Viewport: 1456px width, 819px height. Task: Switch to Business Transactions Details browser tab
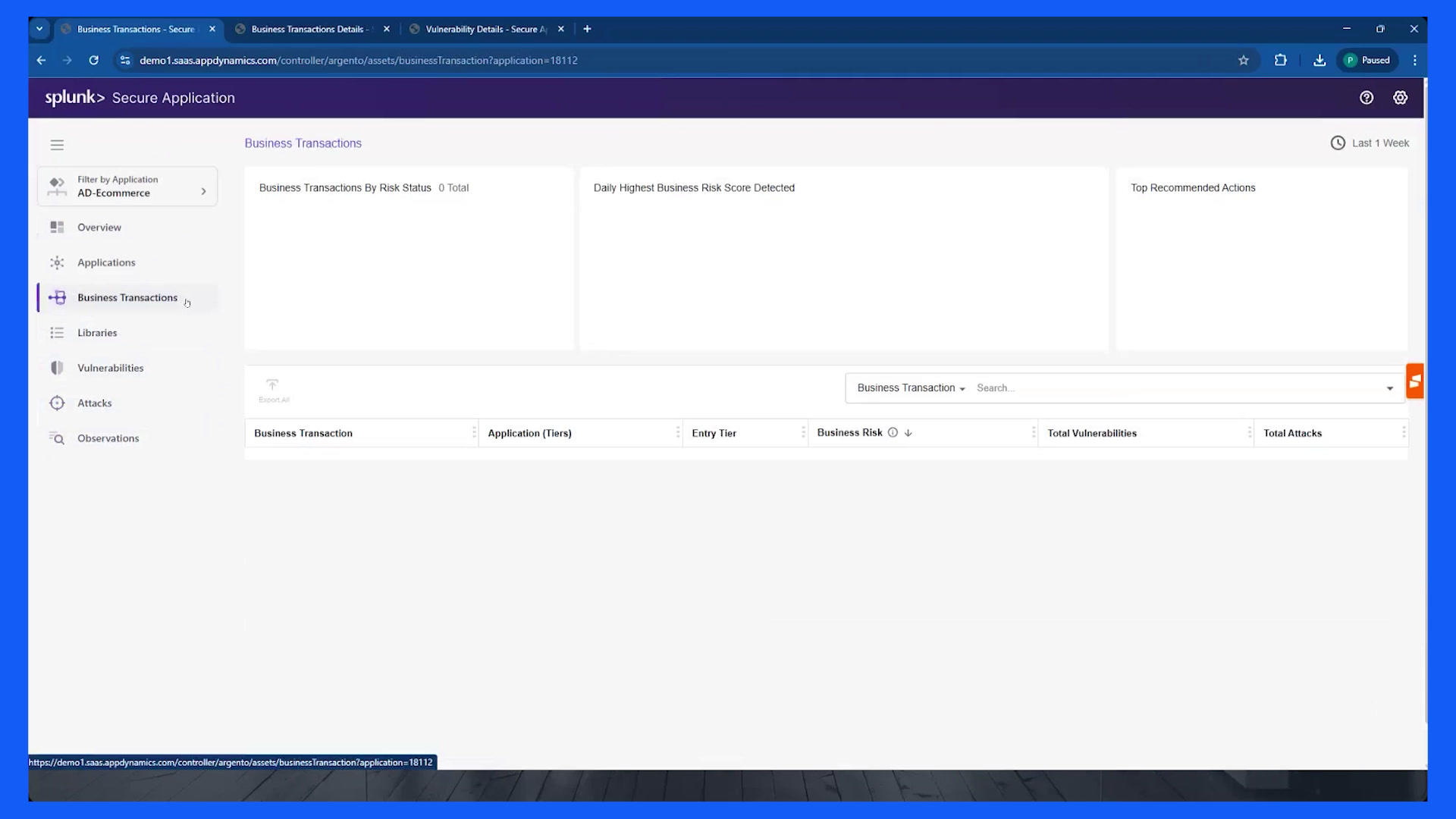point(312,30)
